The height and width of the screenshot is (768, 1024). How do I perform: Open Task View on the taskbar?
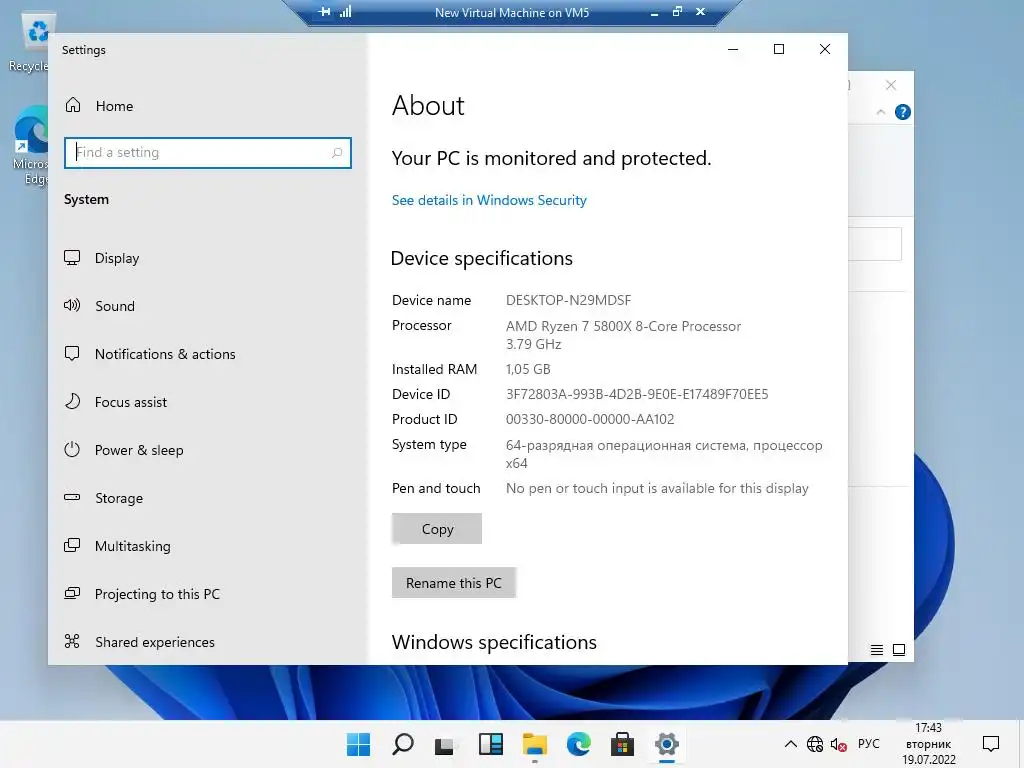445,744
